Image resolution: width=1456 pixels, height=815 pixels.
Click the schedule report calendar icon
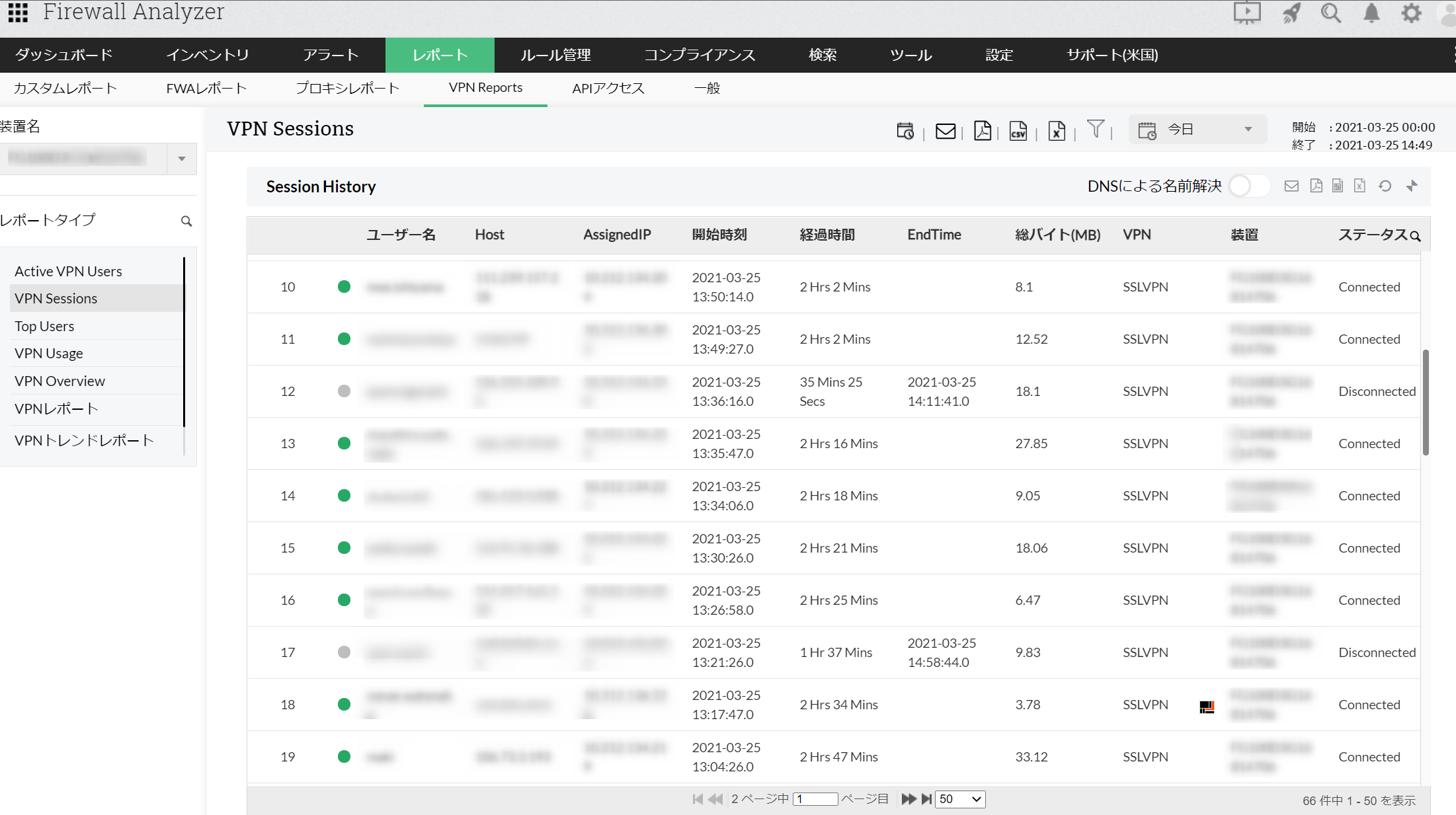[905, 131]
